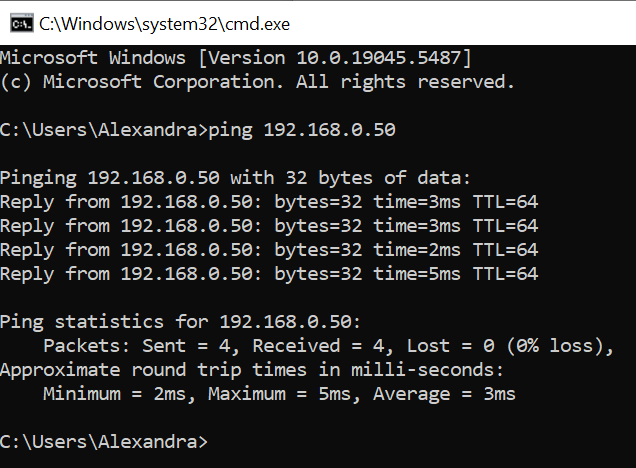Click the TTL=64 on the last reply
This screenshot has height=468, width=636.
click(x=505, y=274)
